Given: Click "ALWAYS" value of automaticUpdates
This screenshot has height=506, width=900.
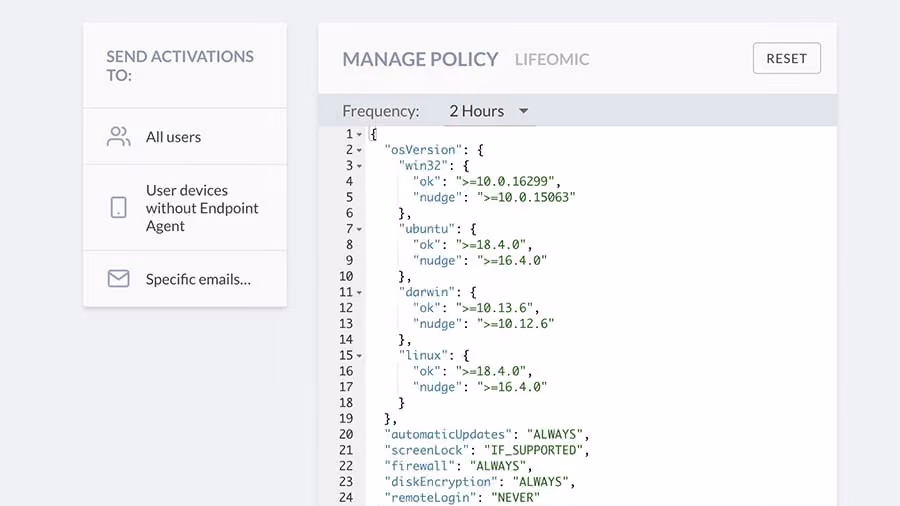Looking at the screenshot, I should coord(554,434).
